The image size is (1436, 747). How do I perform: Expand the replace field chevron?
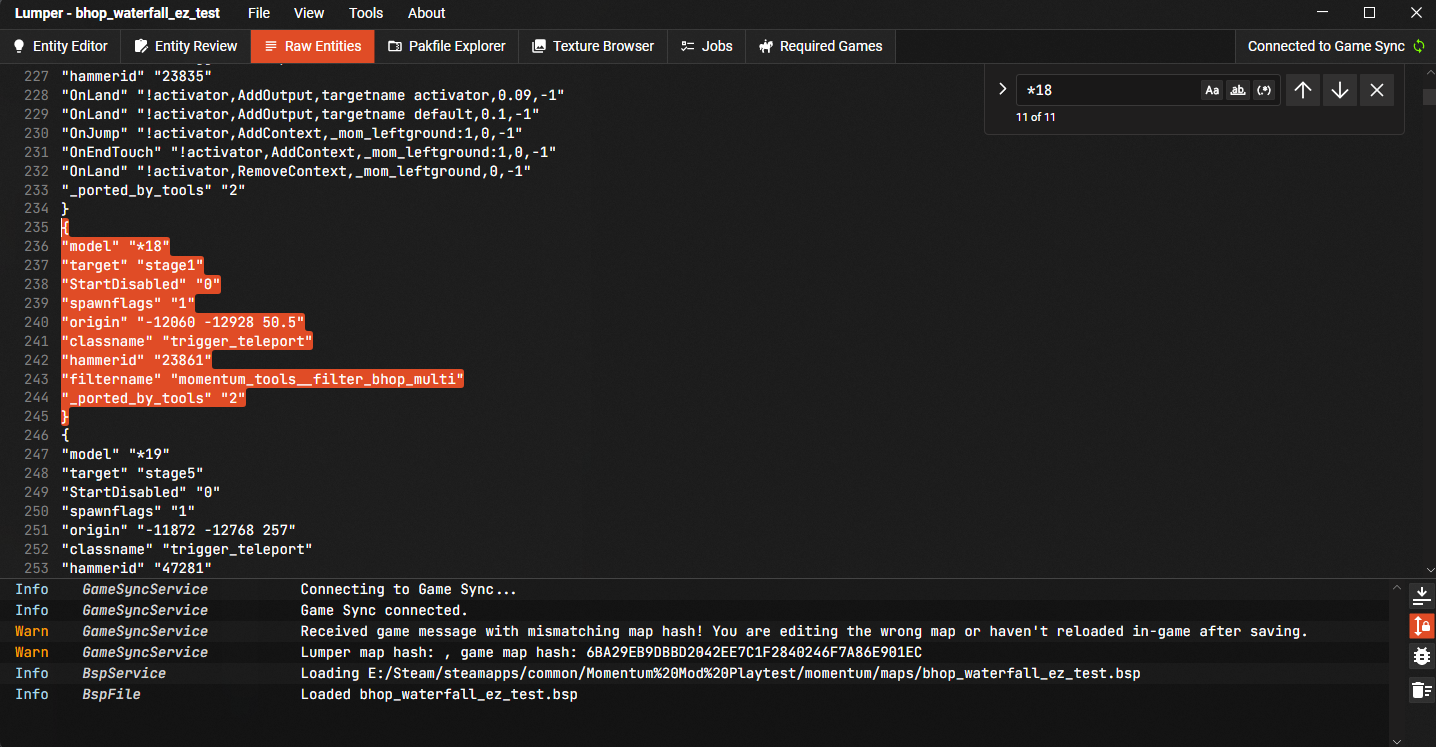click(1002, 89)
